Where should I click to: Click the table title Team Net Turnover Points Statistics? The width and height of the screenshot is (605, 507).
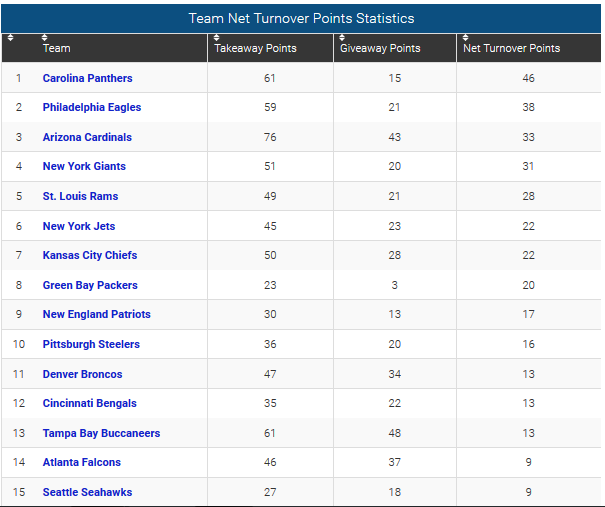(x=301, y=18)
